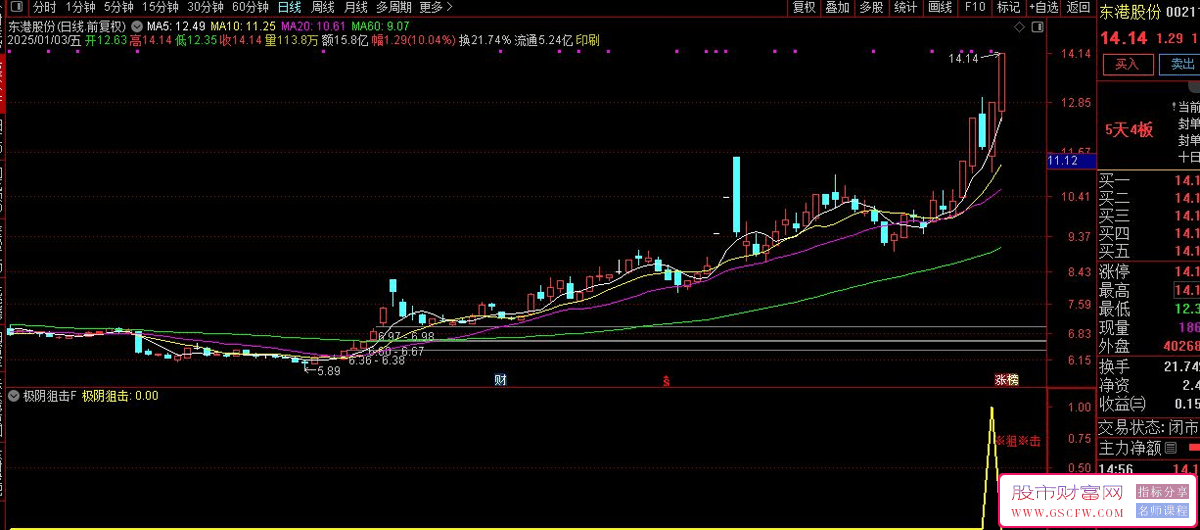Click the 5.89 low price annotation
1200x530 pixels.
click(328, 370)
